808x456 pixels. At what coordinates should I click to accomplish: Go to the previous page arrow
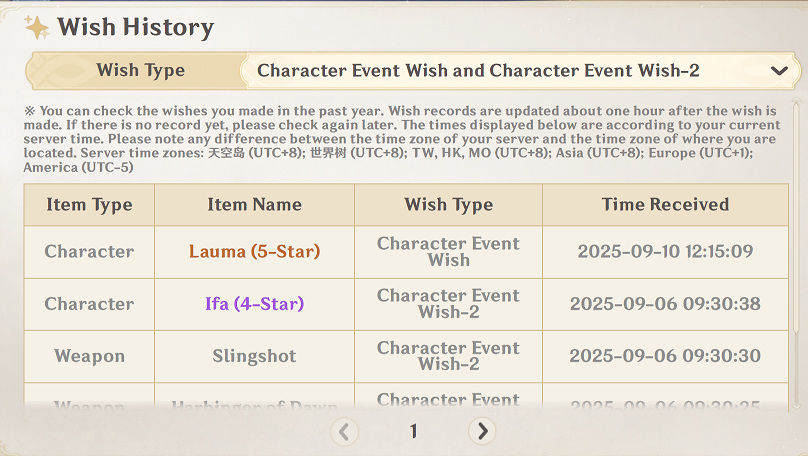344,431
